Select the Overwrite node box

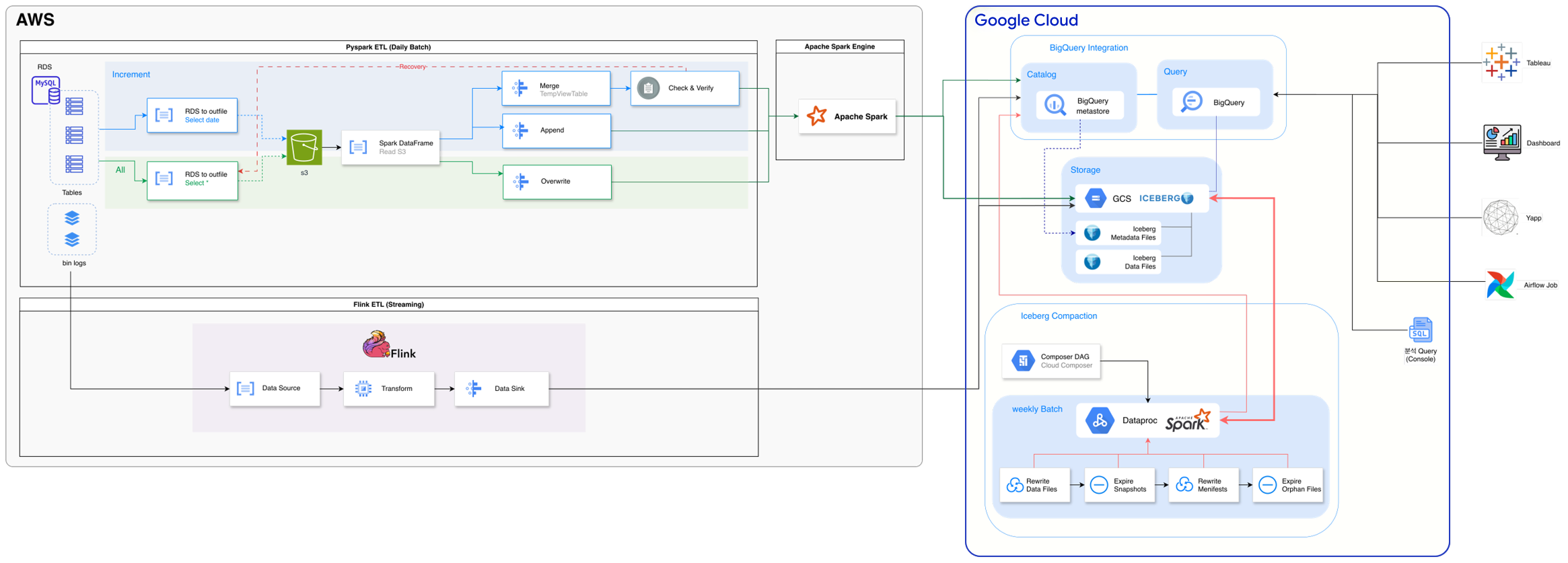pyautogui.click(x=557, y=182)
